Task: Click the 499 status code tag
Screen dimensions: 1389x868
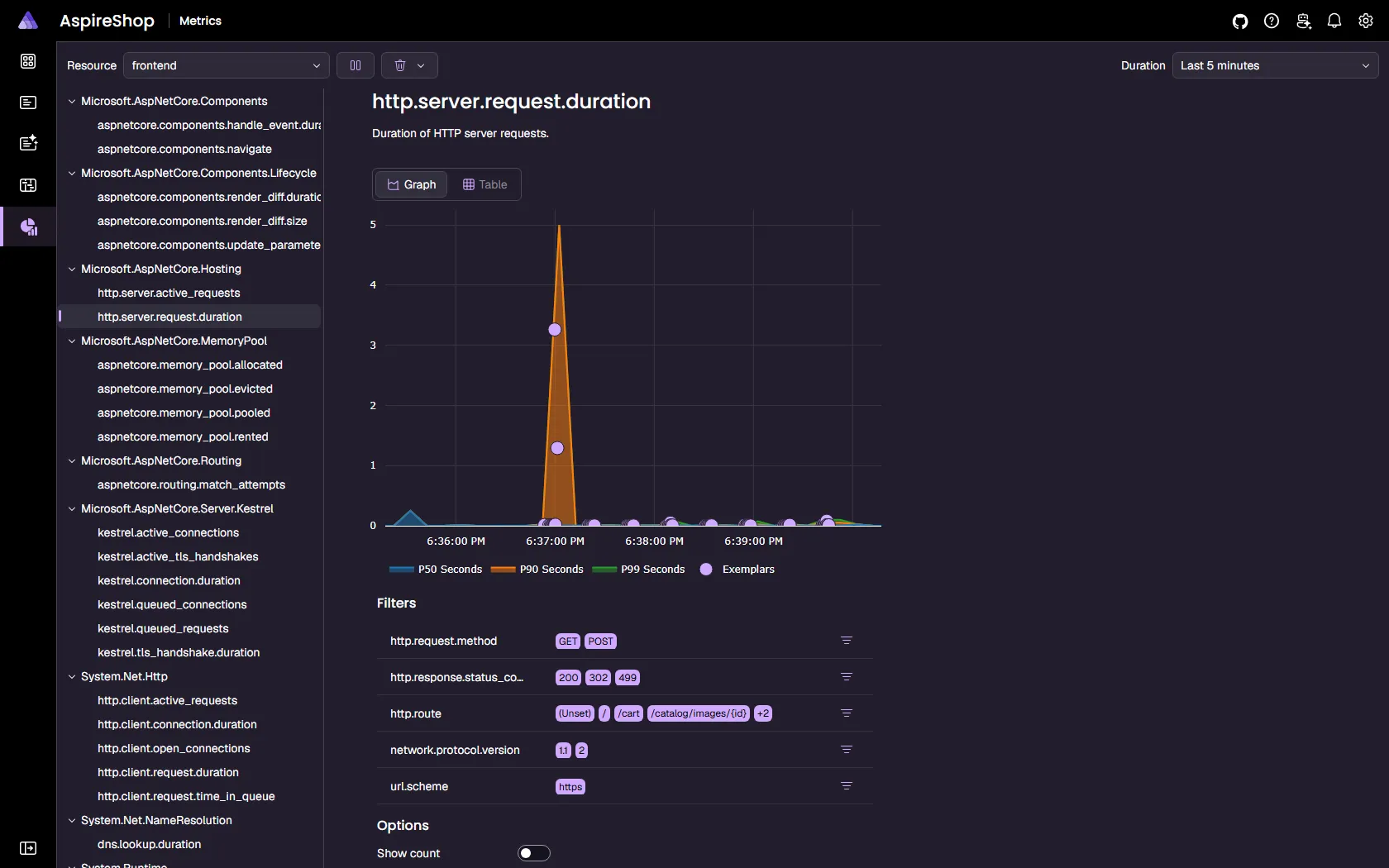Action: pos(628,678)
